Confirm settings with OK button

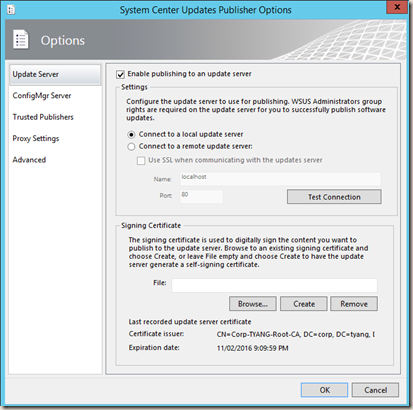pos(324,390)
